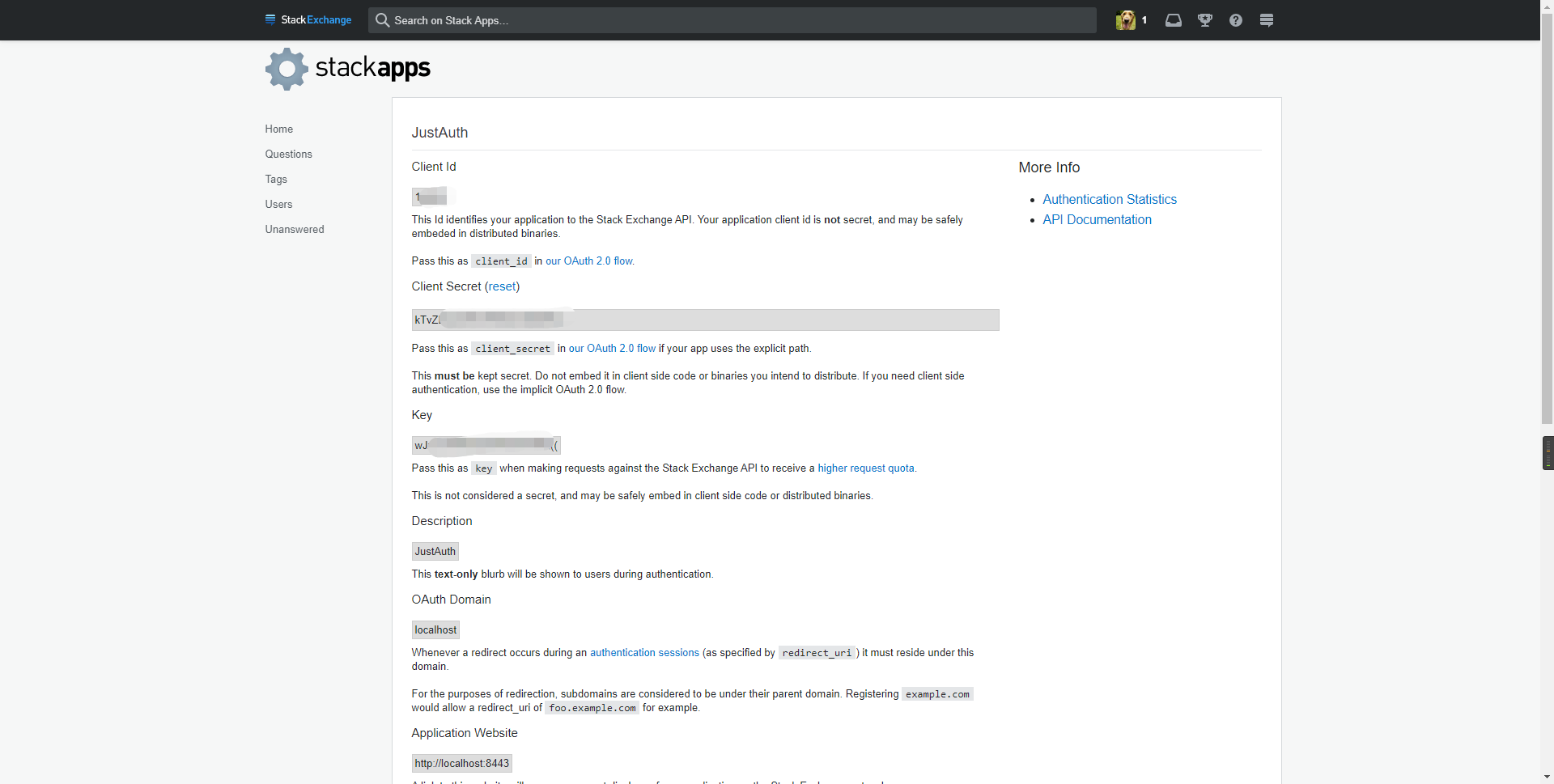Open Questions in sidebar
Image resolution: width=1554 pixels, height=784 pixels.
tap(288, 154)
